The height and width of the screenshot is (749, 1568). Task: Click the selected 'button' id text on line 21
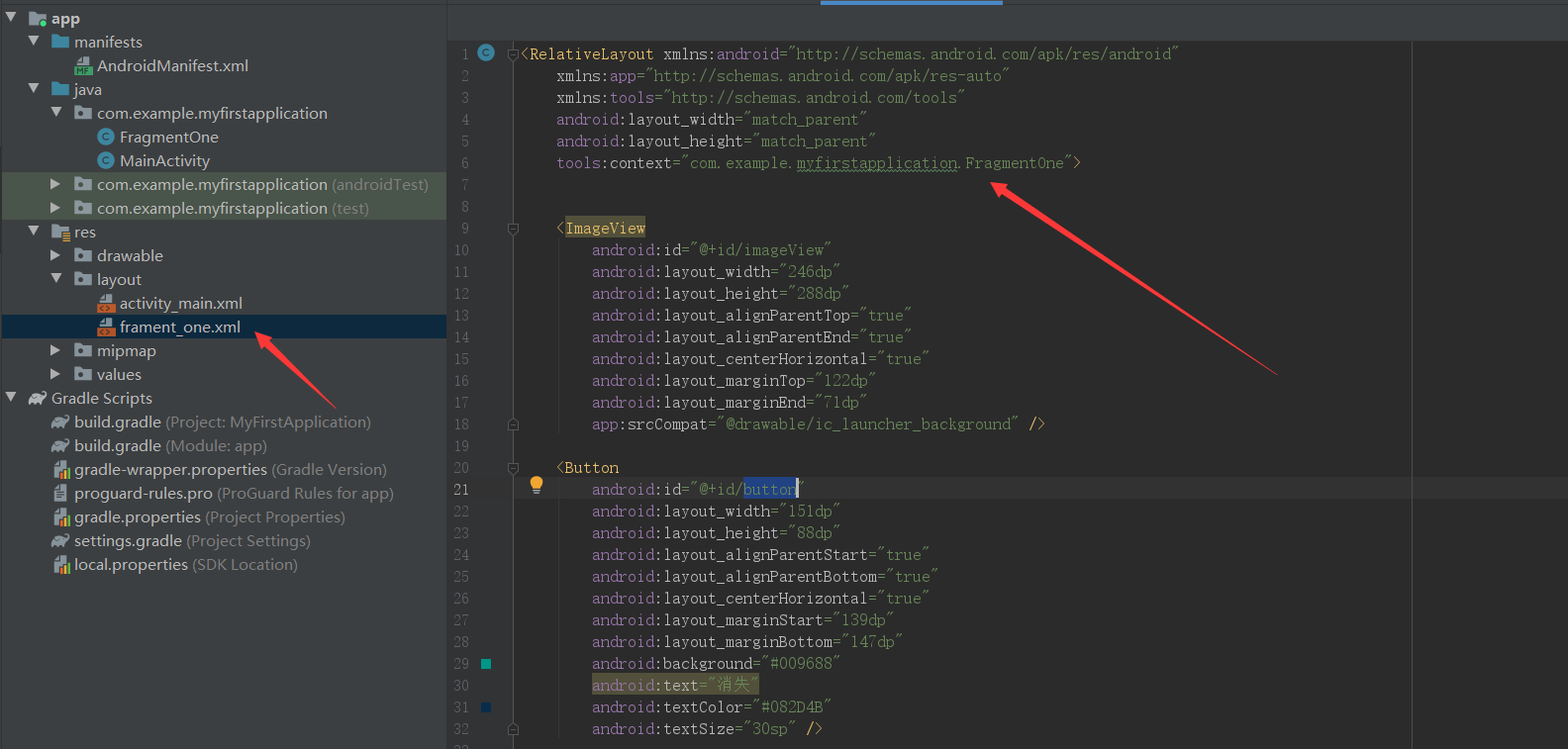(x=770, y=490)
